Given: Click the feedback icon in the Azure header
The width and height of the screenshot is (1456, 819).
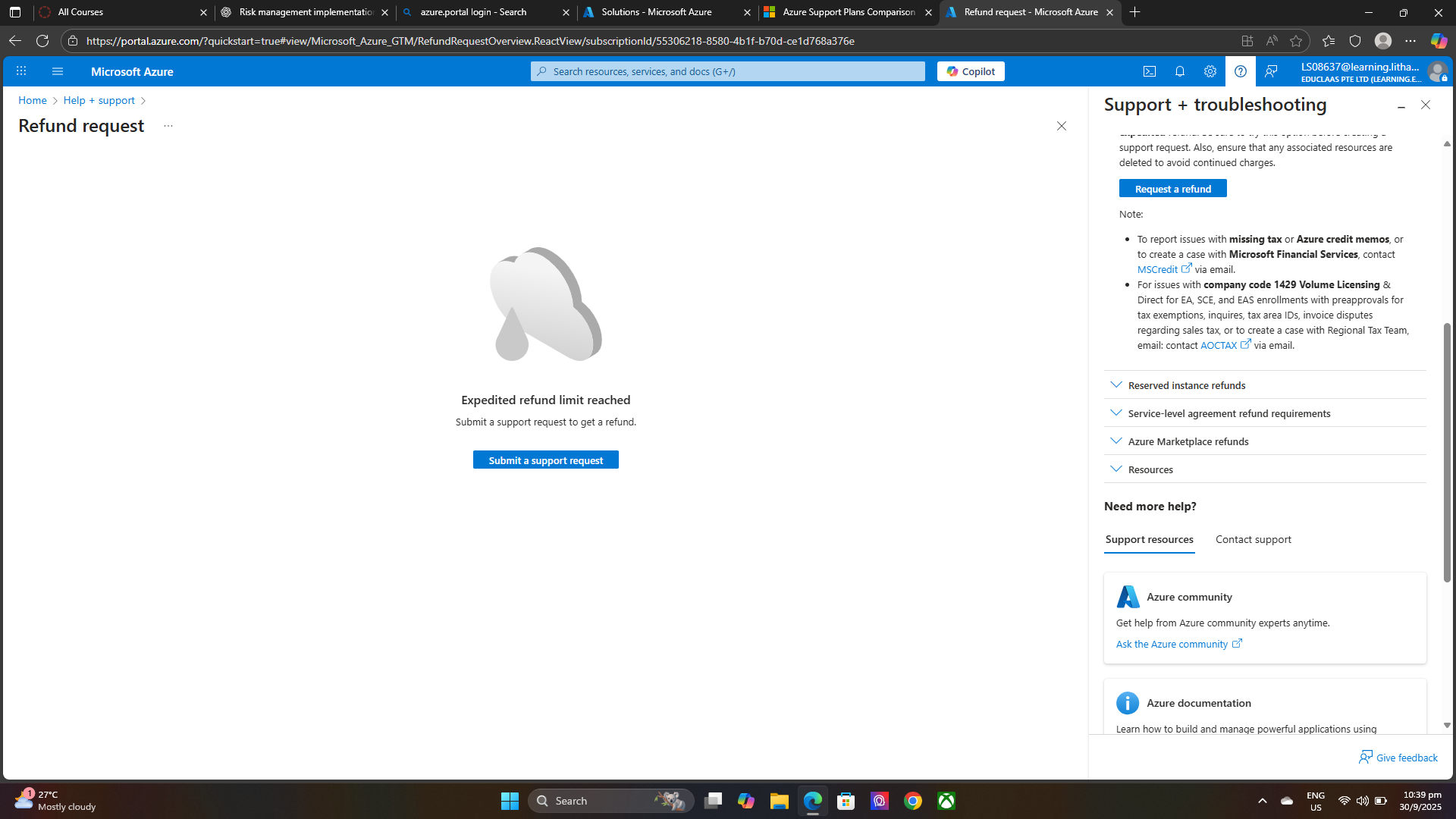Looking at the screenshot, I should (x=1271, y=71).
